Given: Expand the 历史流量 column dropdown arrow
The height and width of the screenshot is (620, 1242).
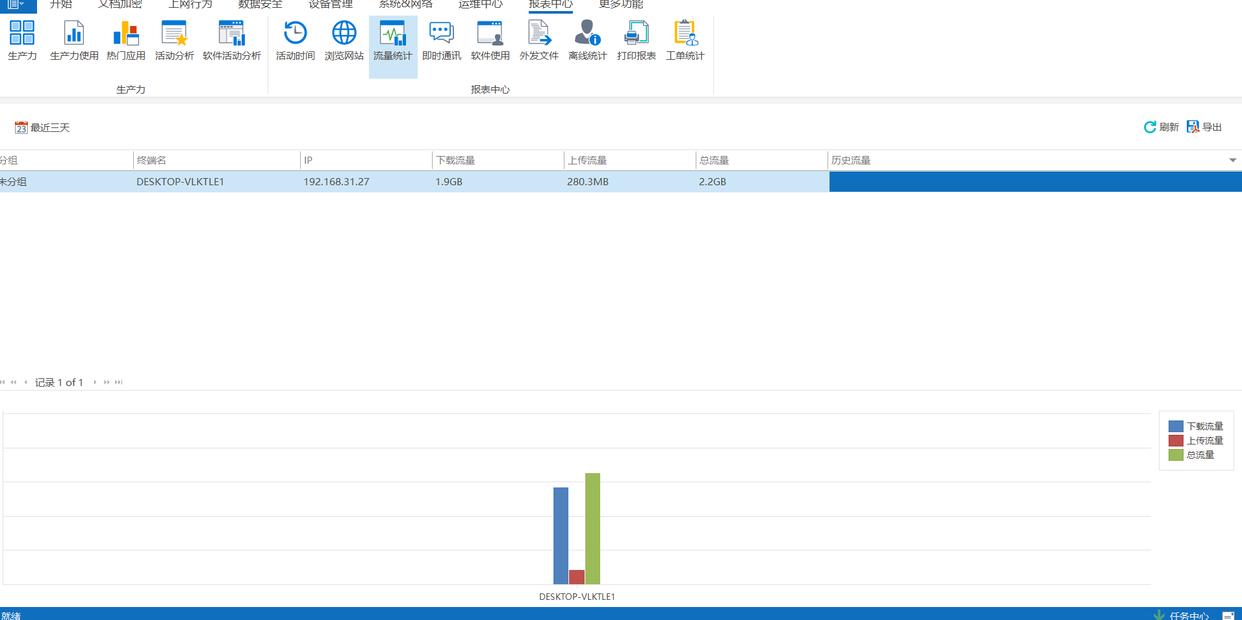Looking at the screenshot, I should (x=1232, y=161).
